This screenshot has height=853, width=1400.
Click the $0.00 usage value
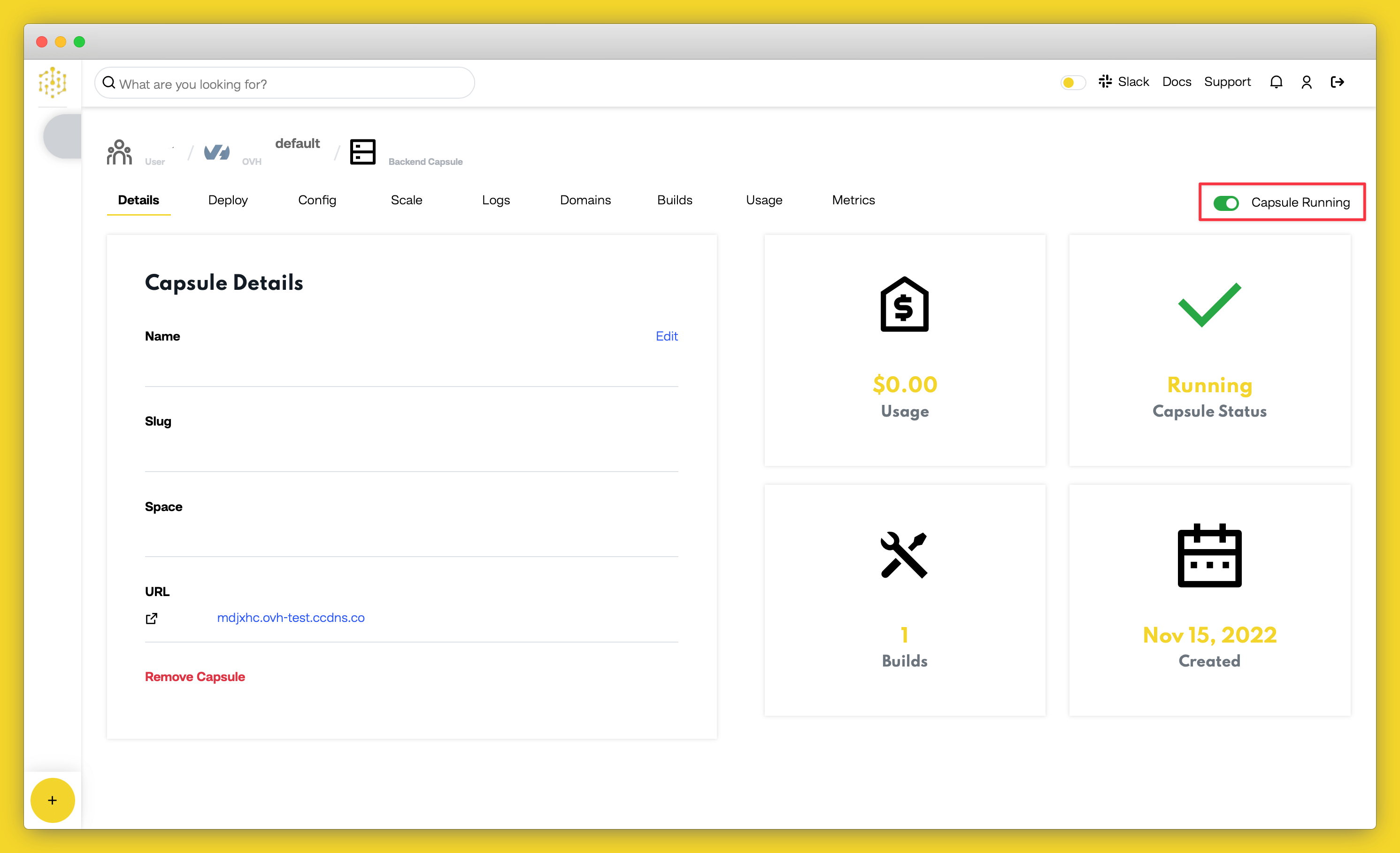905,385
